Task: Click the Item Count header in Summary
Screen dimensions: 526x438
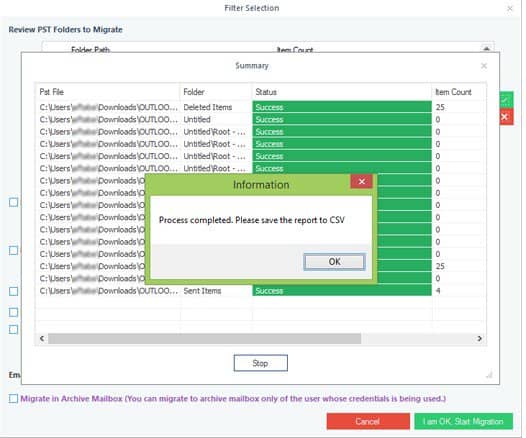Action: coord(459,92)
